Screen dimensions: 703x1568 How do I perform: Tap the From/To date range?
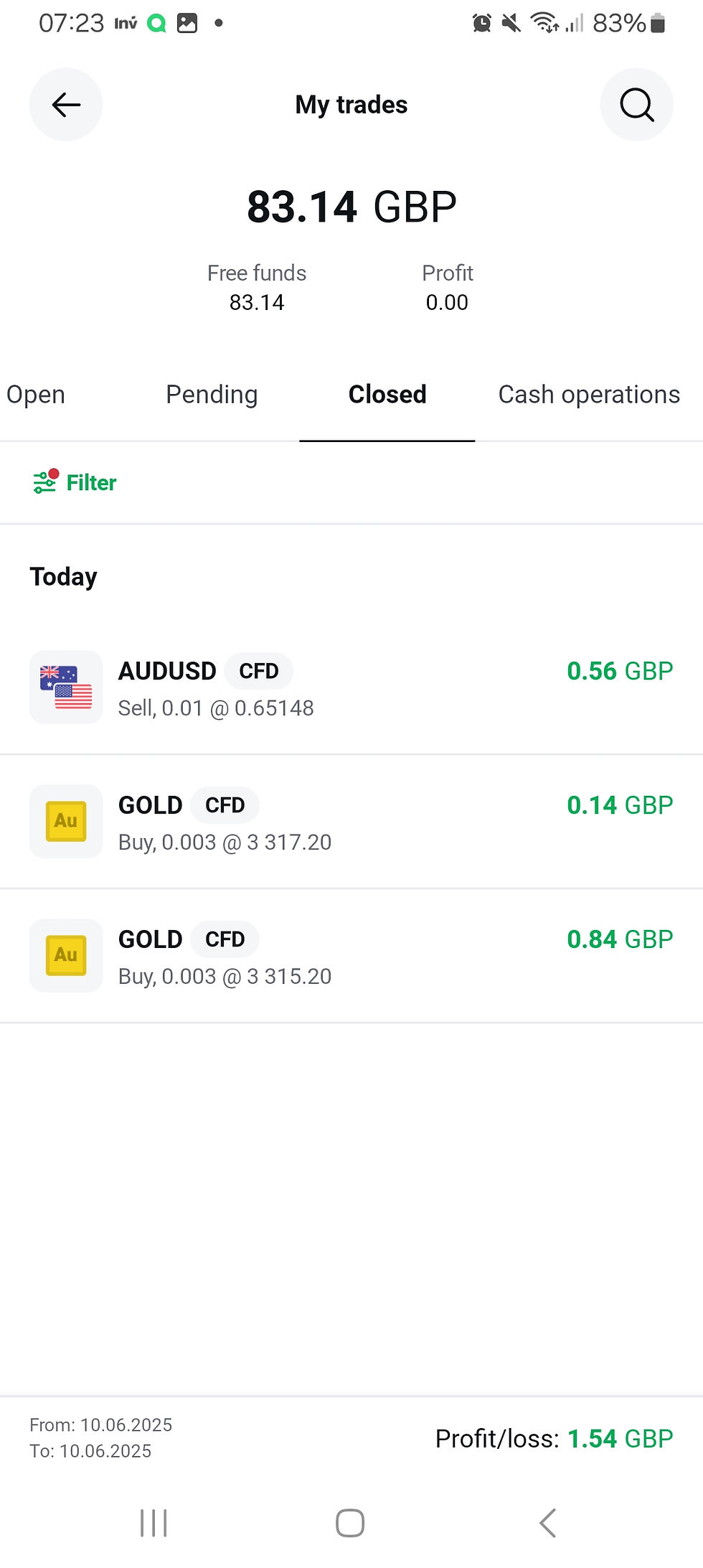click(101, 1438)
